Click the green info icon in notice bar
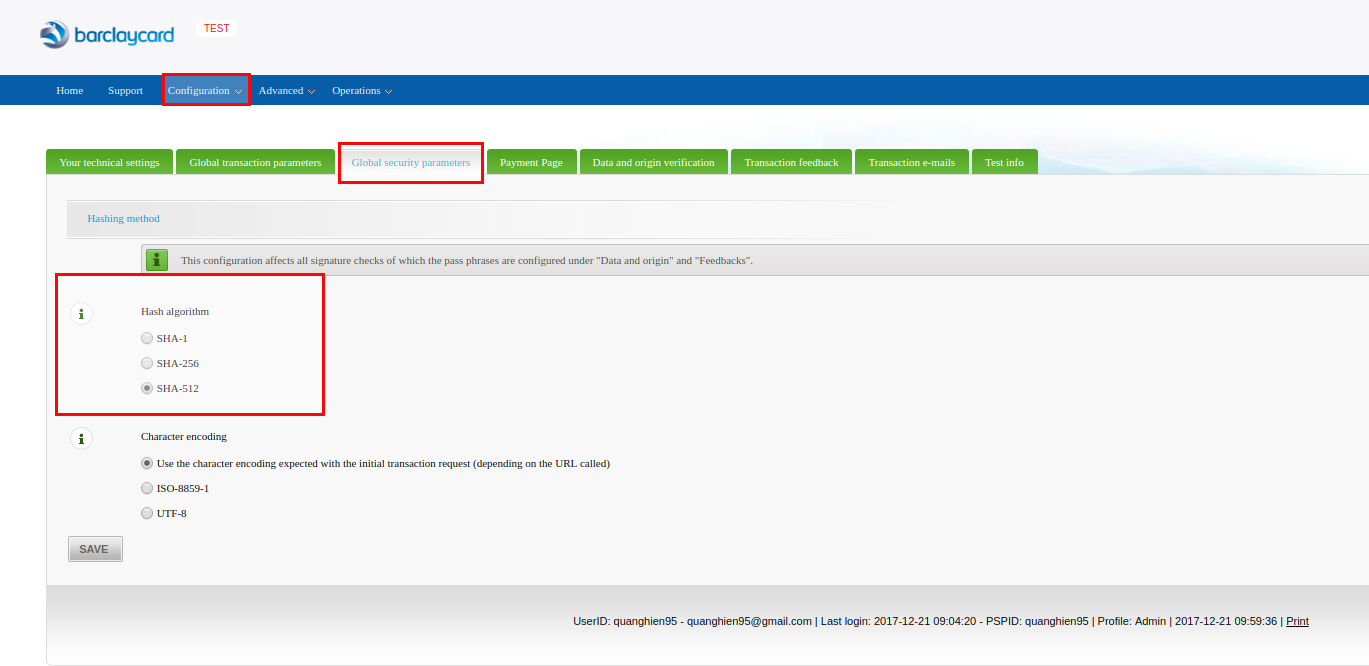Image resolution: width=1369 pixels, height=666 pixels. tap(157, 260)
